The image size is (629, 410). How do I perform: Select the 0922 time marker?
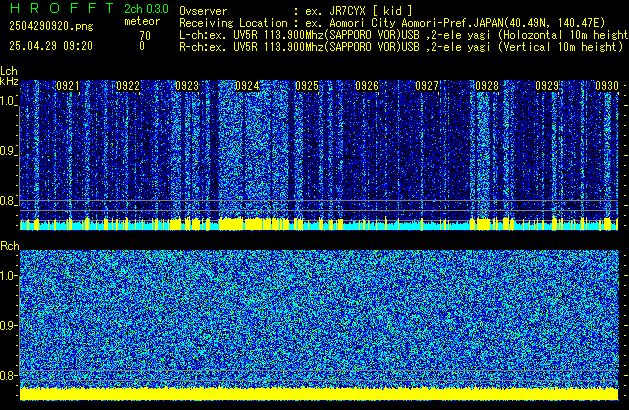128,86
